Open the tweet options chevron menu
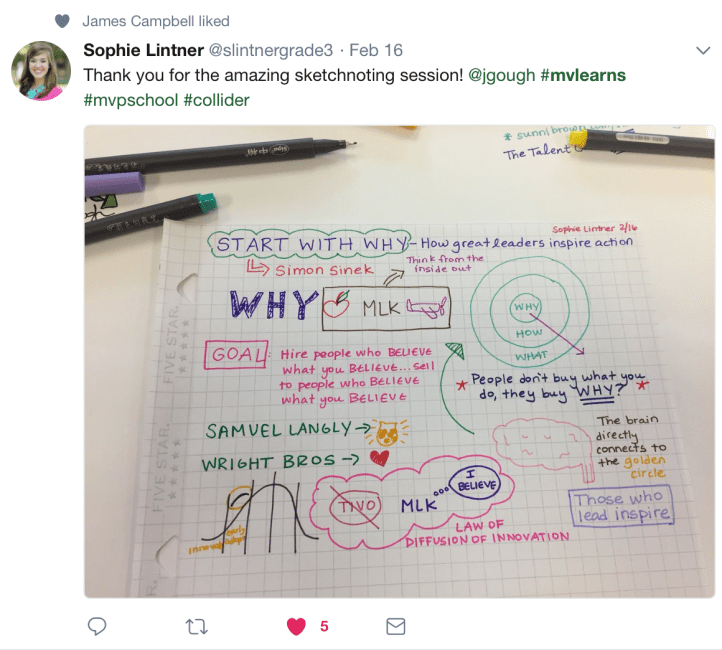722x650 pixels. coord(703,50)
